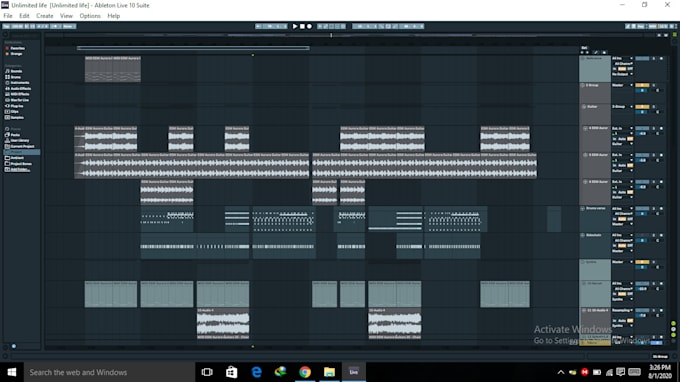Open 2-Group output dropdown on Guitar track

[x=622, y=107]
